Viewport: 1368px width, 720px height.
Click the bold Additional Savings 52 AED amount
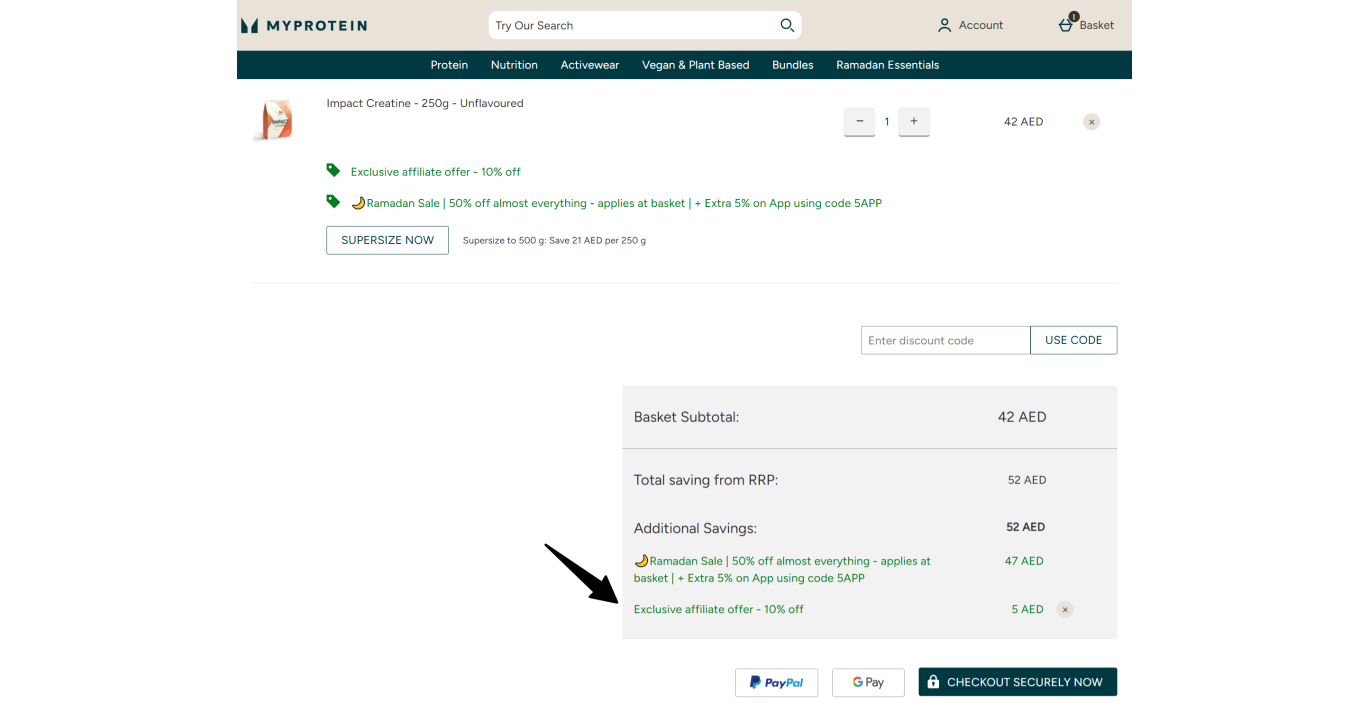[x=1026, y=527]
